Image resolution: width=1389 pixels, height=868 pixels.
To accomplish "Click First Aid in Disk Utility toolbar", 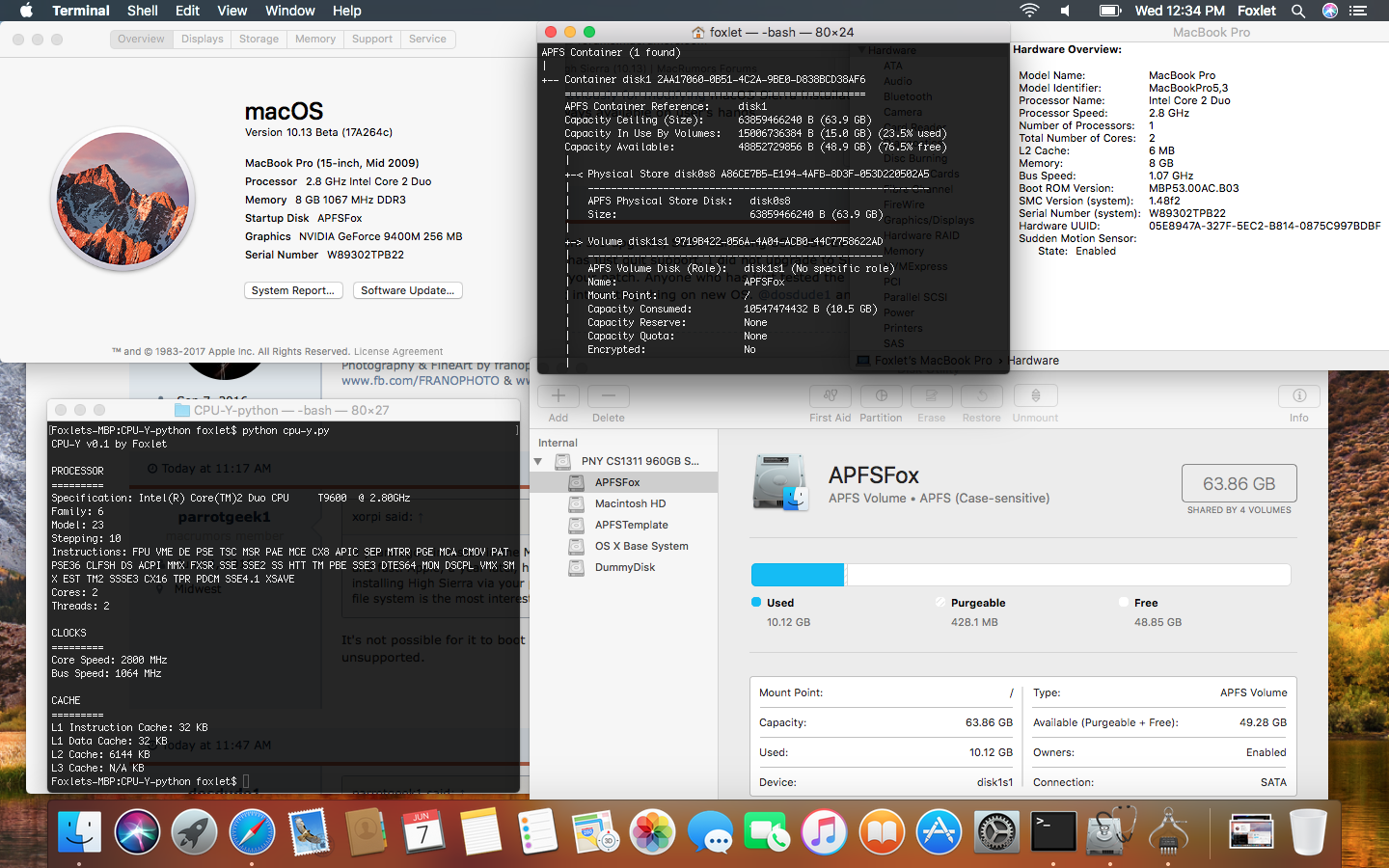I will point(830,404).
